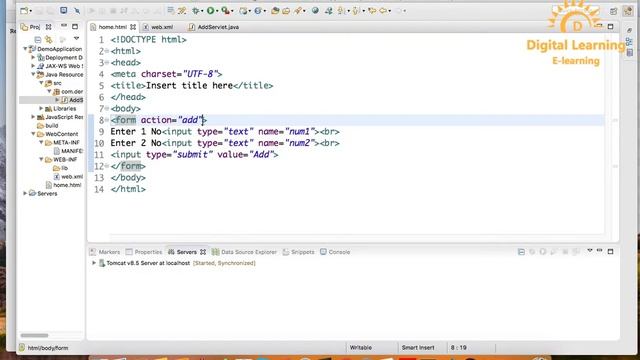
Task: Select the build folder in Project Explorer
Action: click(x=47, y=125)
